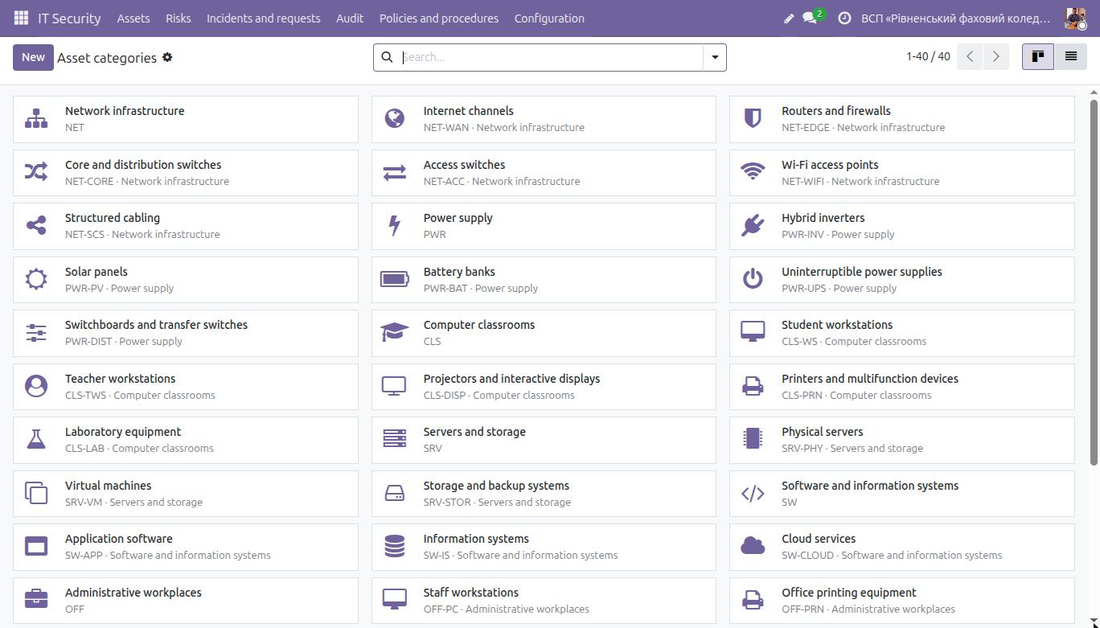Go to the next page of records
This screenshot has width=1100, height=628.
click(996, 57)
